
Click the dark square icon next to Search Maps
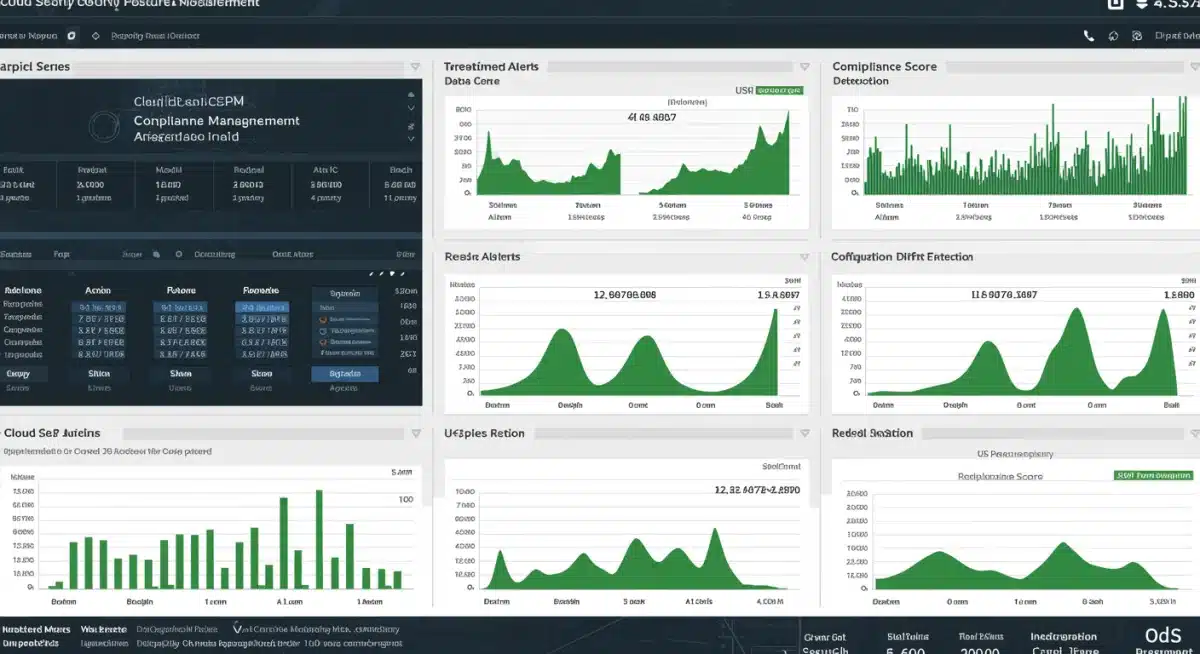point(71,36)
